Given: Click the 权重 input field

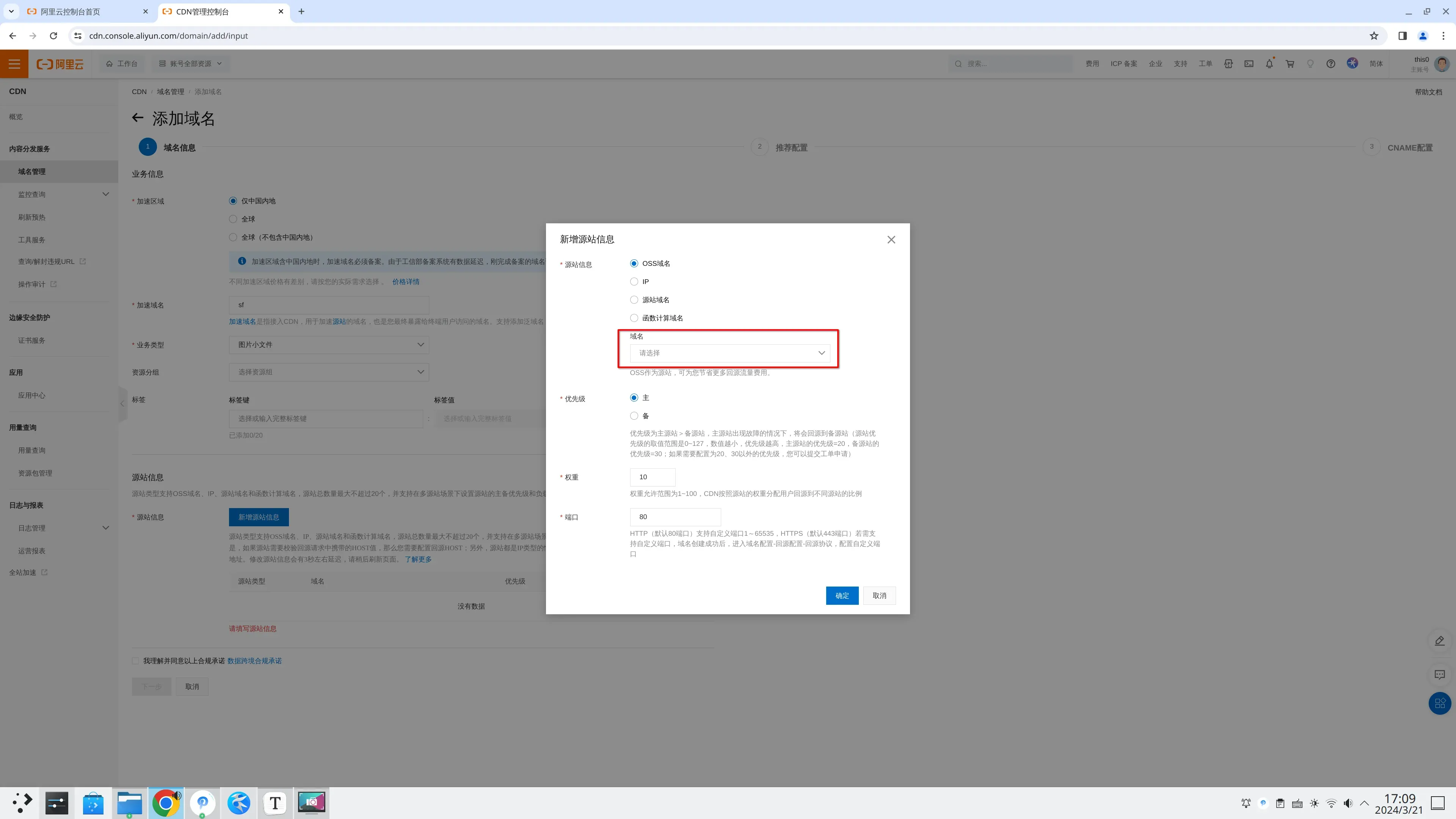Looking at the screenshot, I should pyautogui.click(x=652, y=477).
